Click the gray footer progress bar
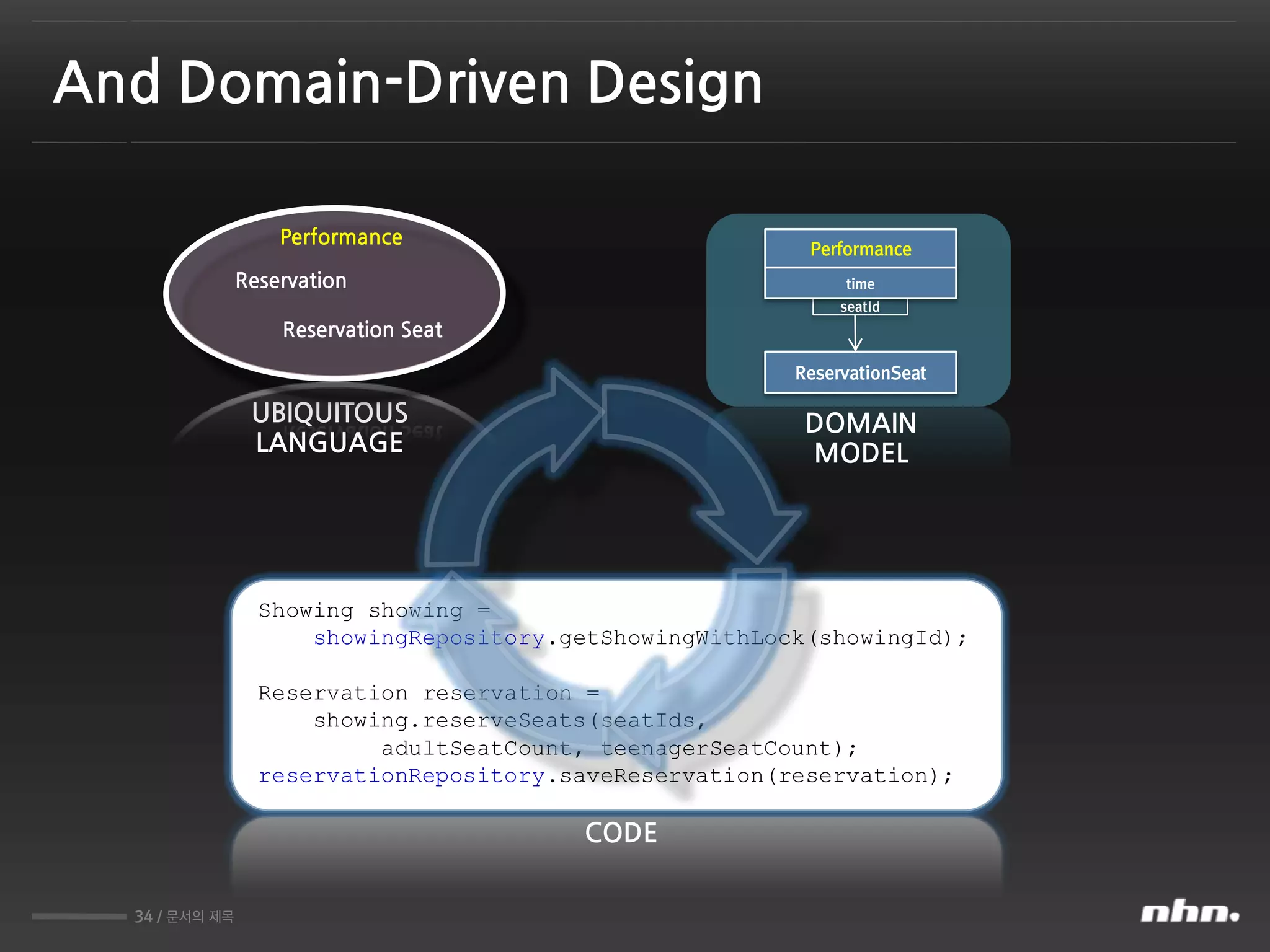Viewport: 1270px width, 952px height. [x=79, y=916]
